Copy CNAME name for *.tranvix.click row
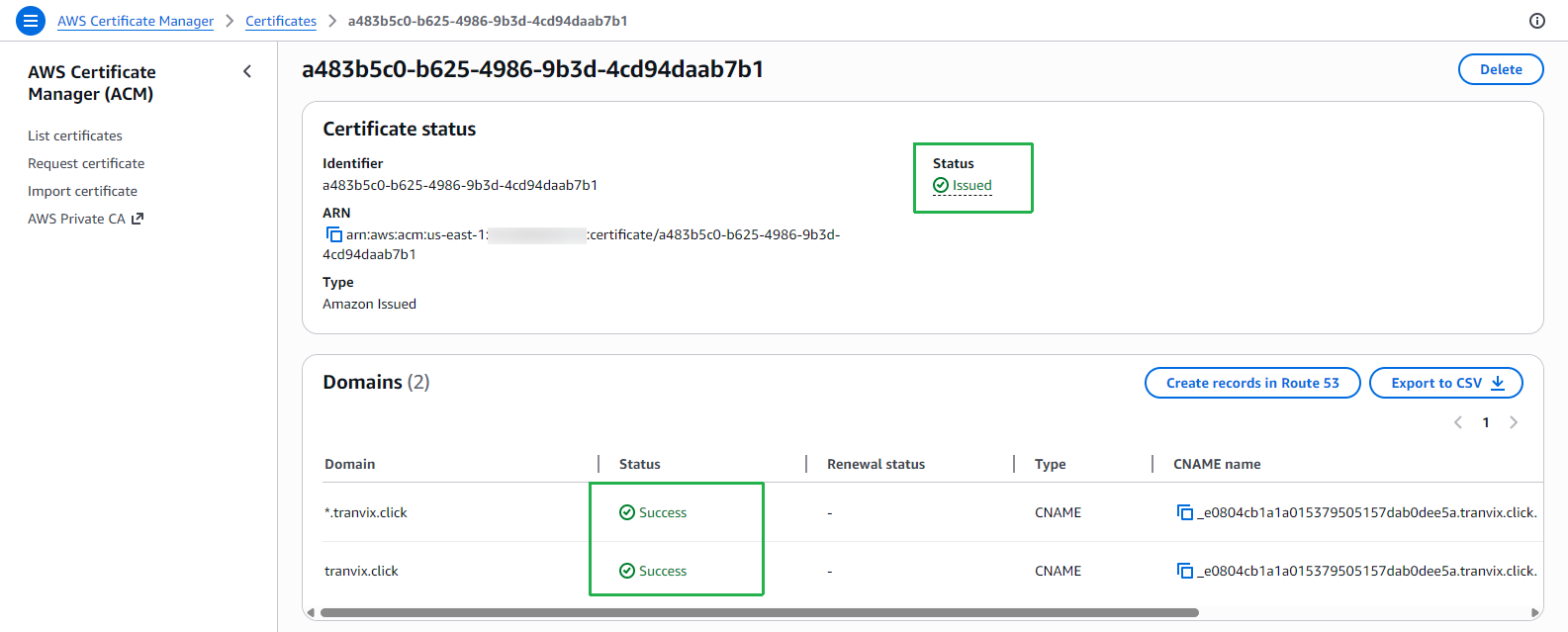Viewport: 1568px width, 632px height. pos(1184,512)
